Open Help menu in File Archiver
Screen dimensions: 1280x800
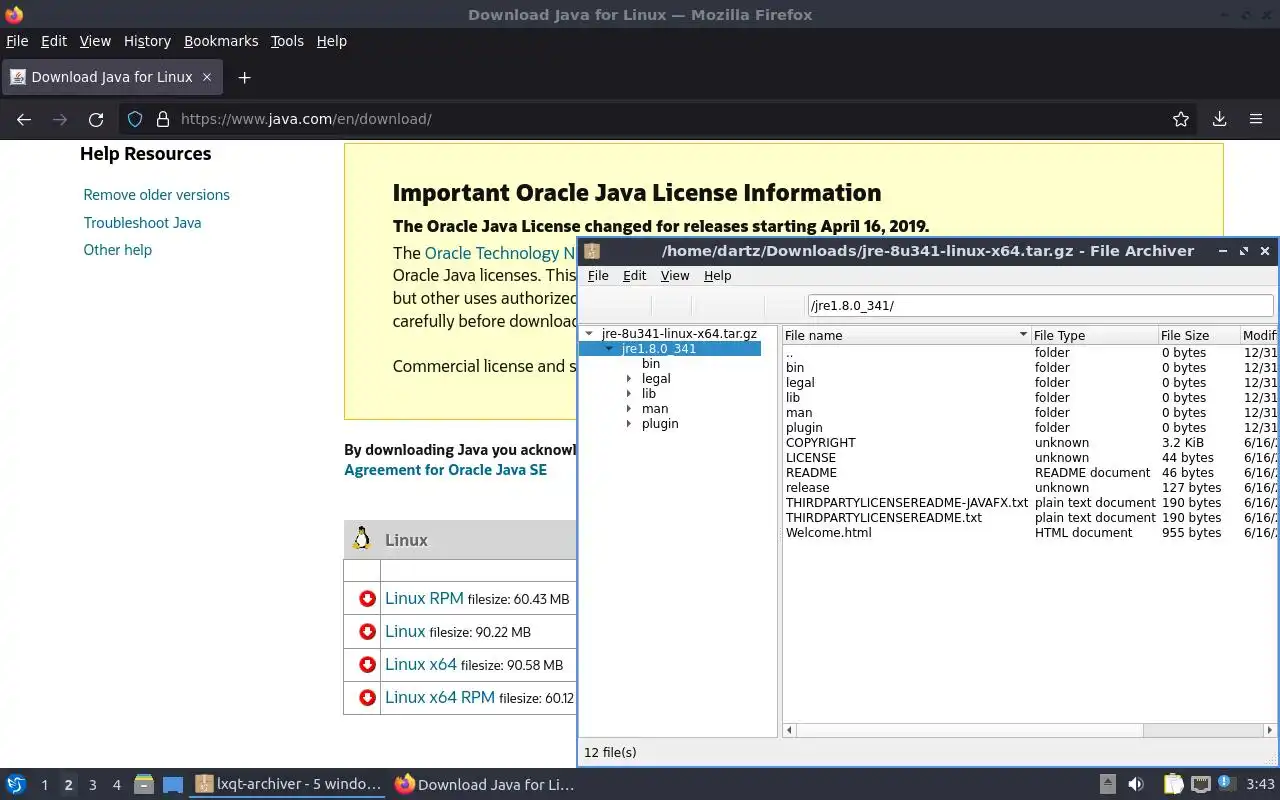pos(717,276)
